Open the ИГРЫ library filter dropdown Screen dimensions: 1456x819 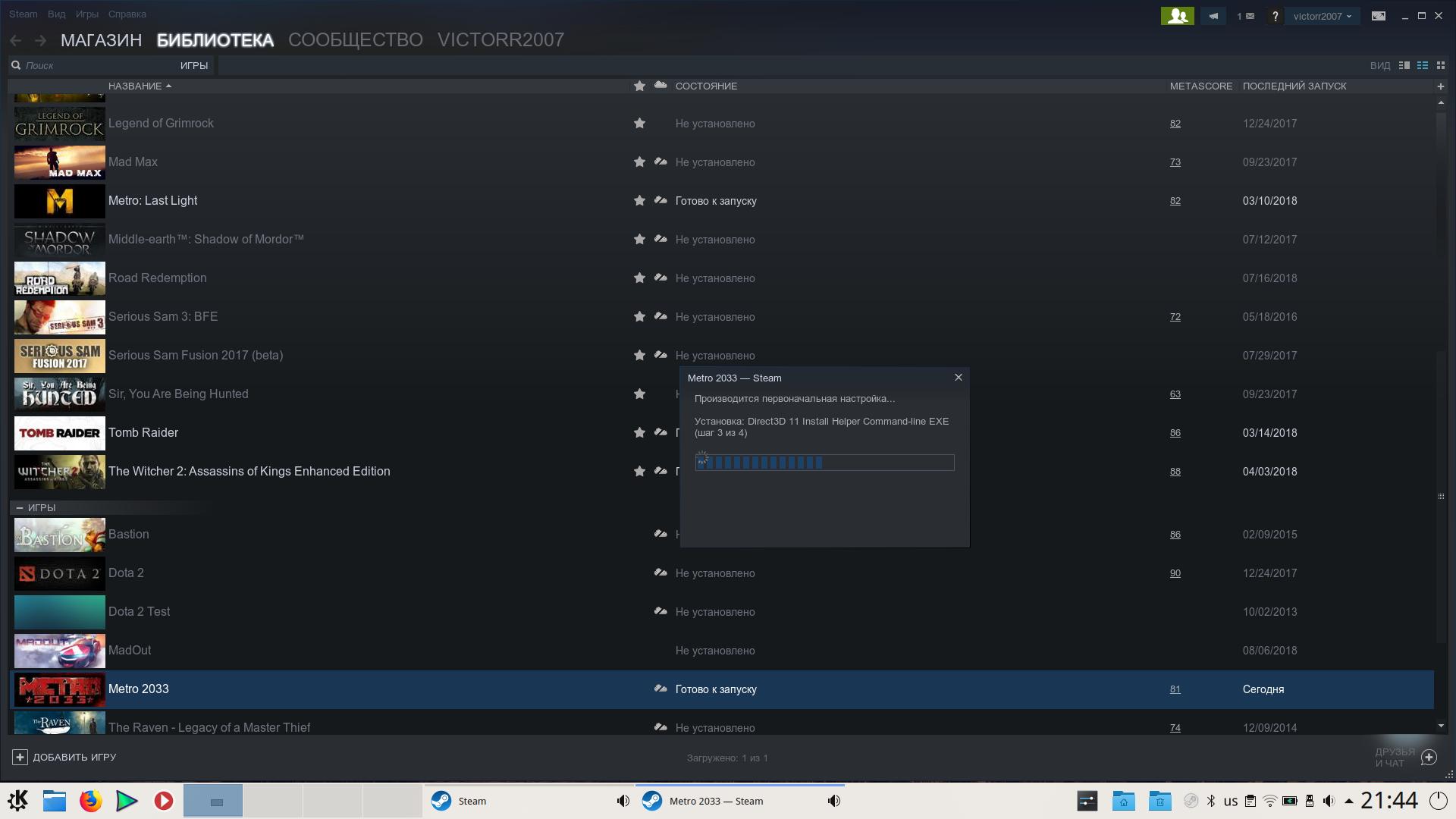193,66
